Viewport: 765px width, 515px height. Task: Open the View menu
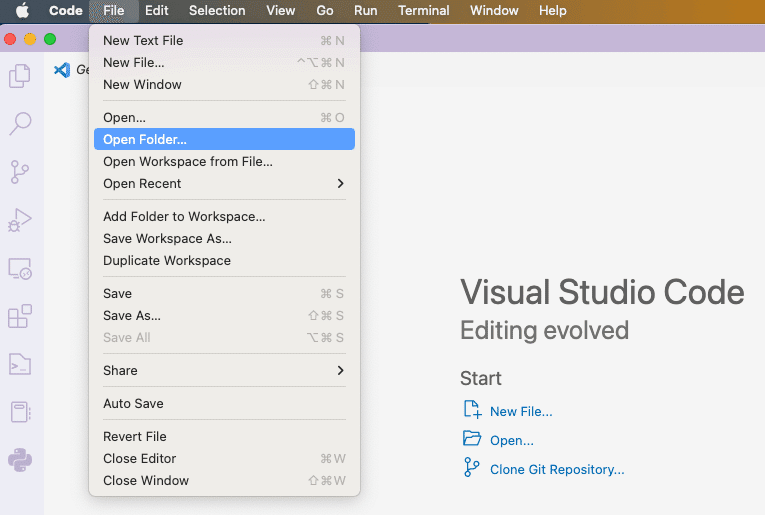pos(281,11)
